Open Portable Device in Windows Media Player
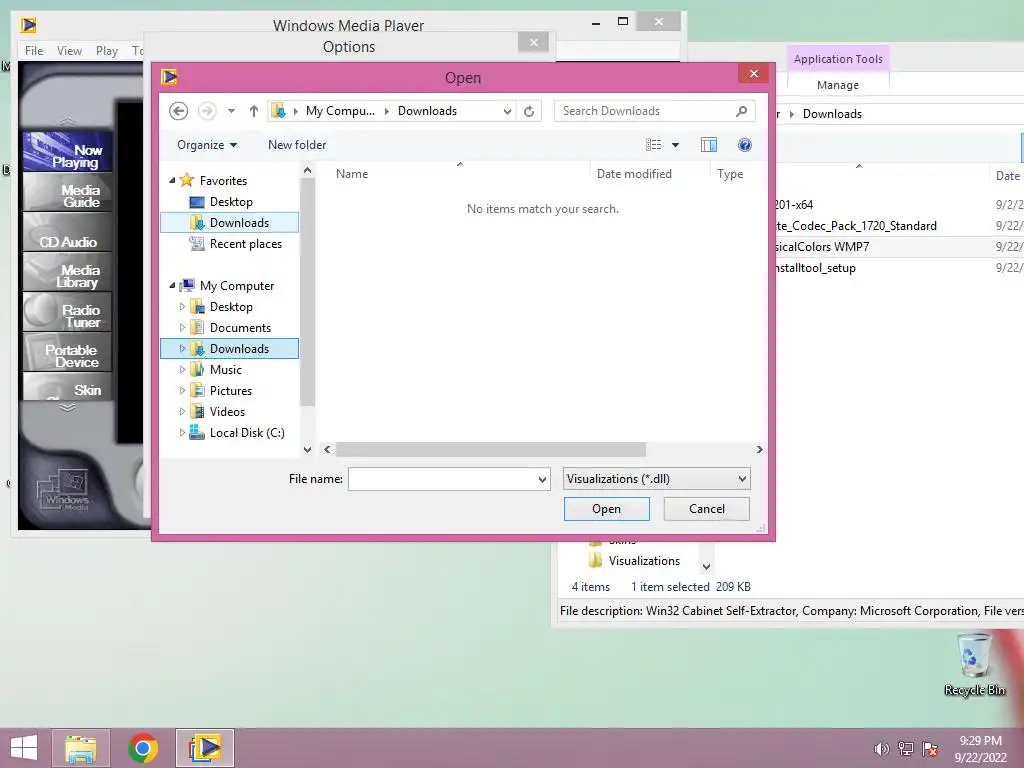 [x=67, y=353]
